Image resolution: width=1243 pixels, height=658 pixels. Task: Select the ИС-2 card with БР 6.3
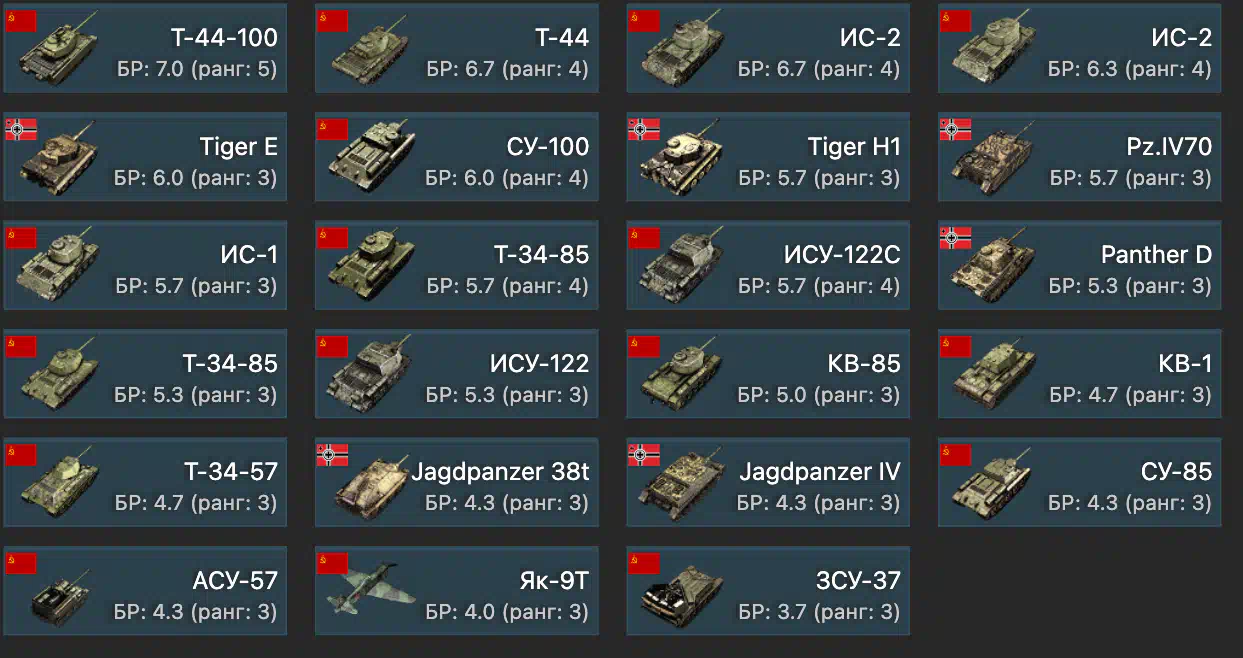1080,49
